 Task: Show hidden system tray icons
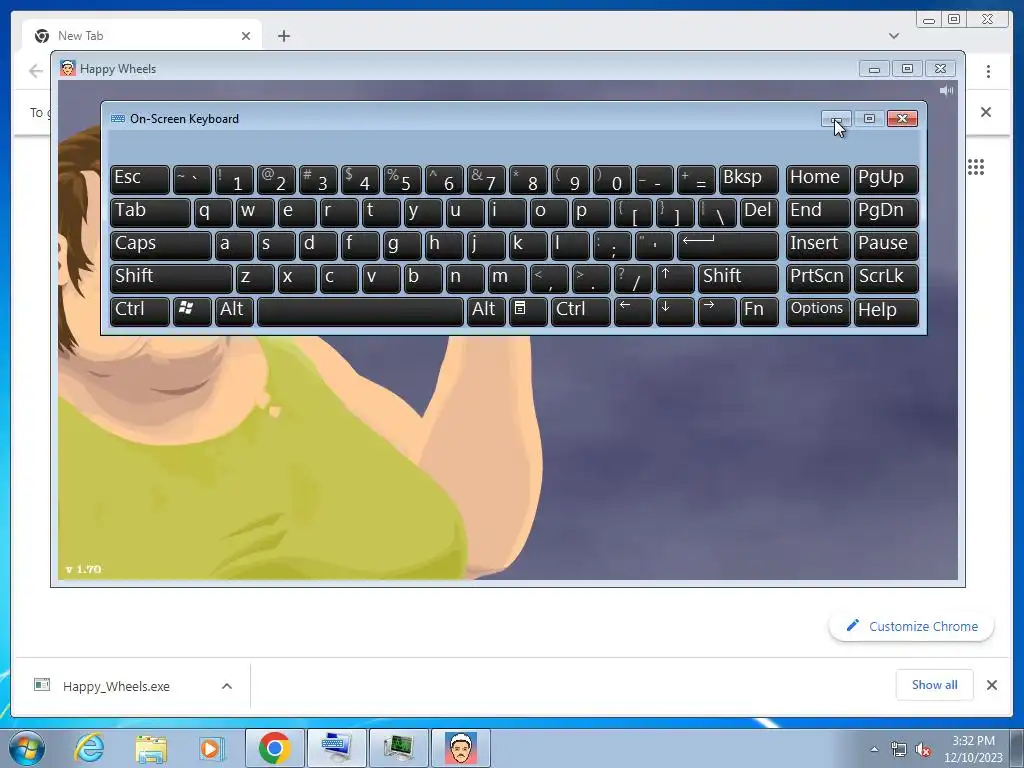874,749
